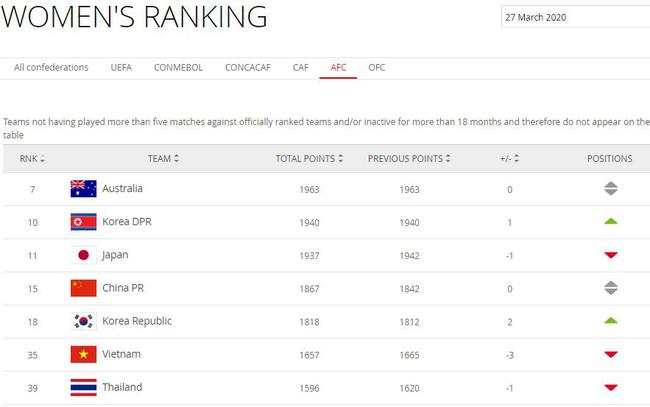
Task: Click the Vietnam flag icon
Action: (x=83, y=354)
